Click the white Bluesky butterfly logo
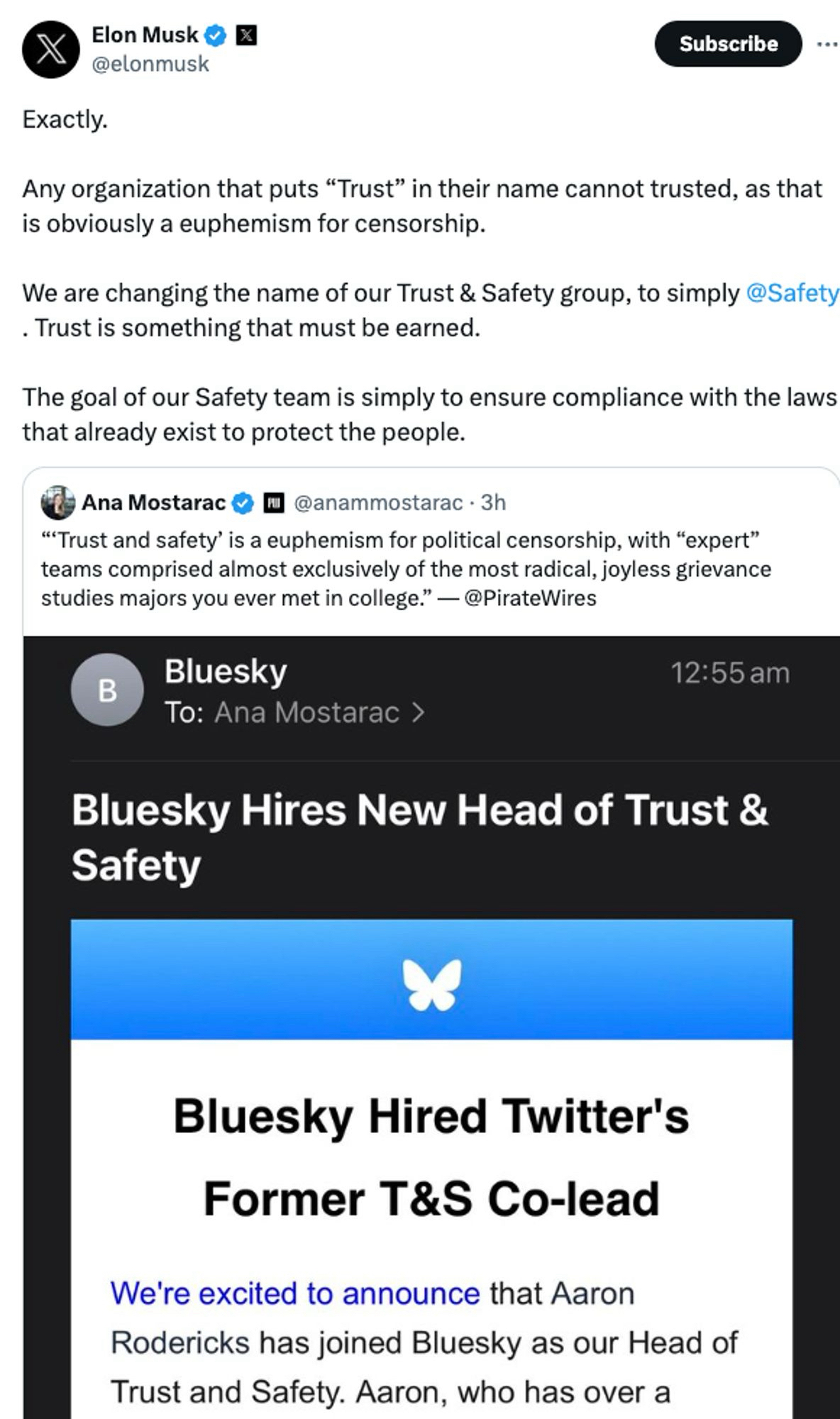840x1419 pixels. pyautogui.click(x=431, y=984)
